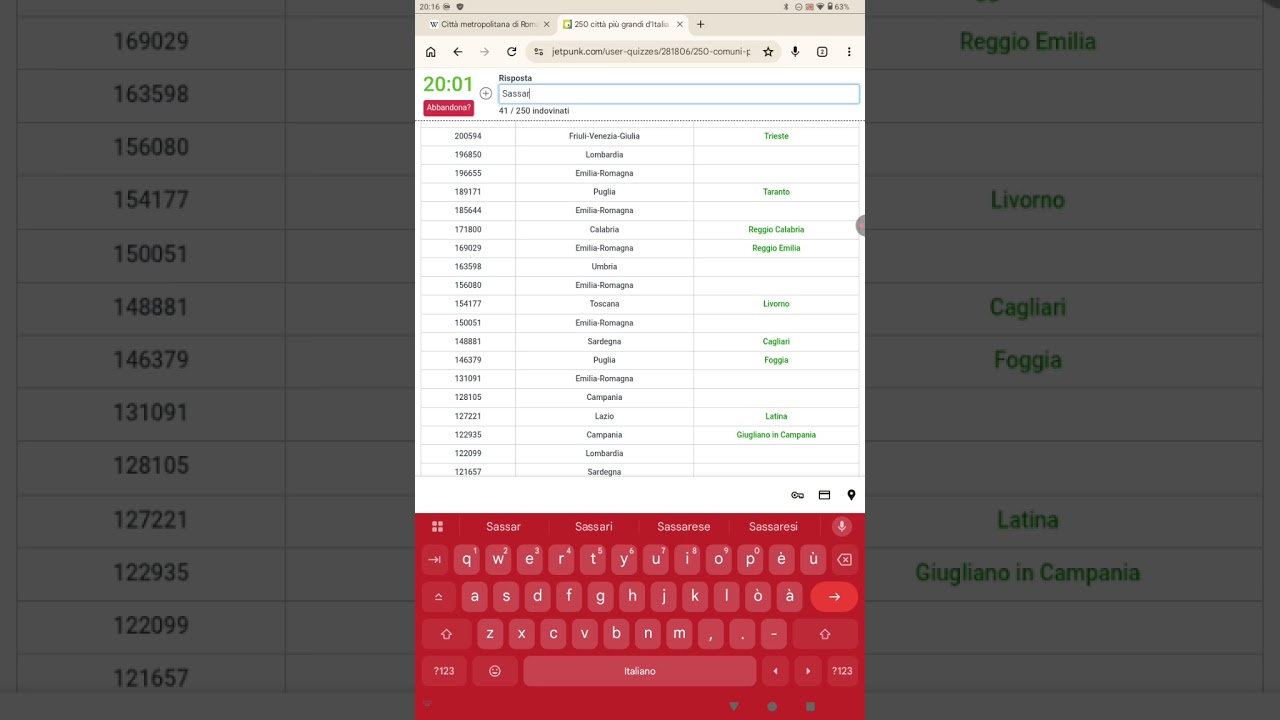Bookmark page with star icon
This screenshot has width=1280, height=720.
tap(768, 52)
